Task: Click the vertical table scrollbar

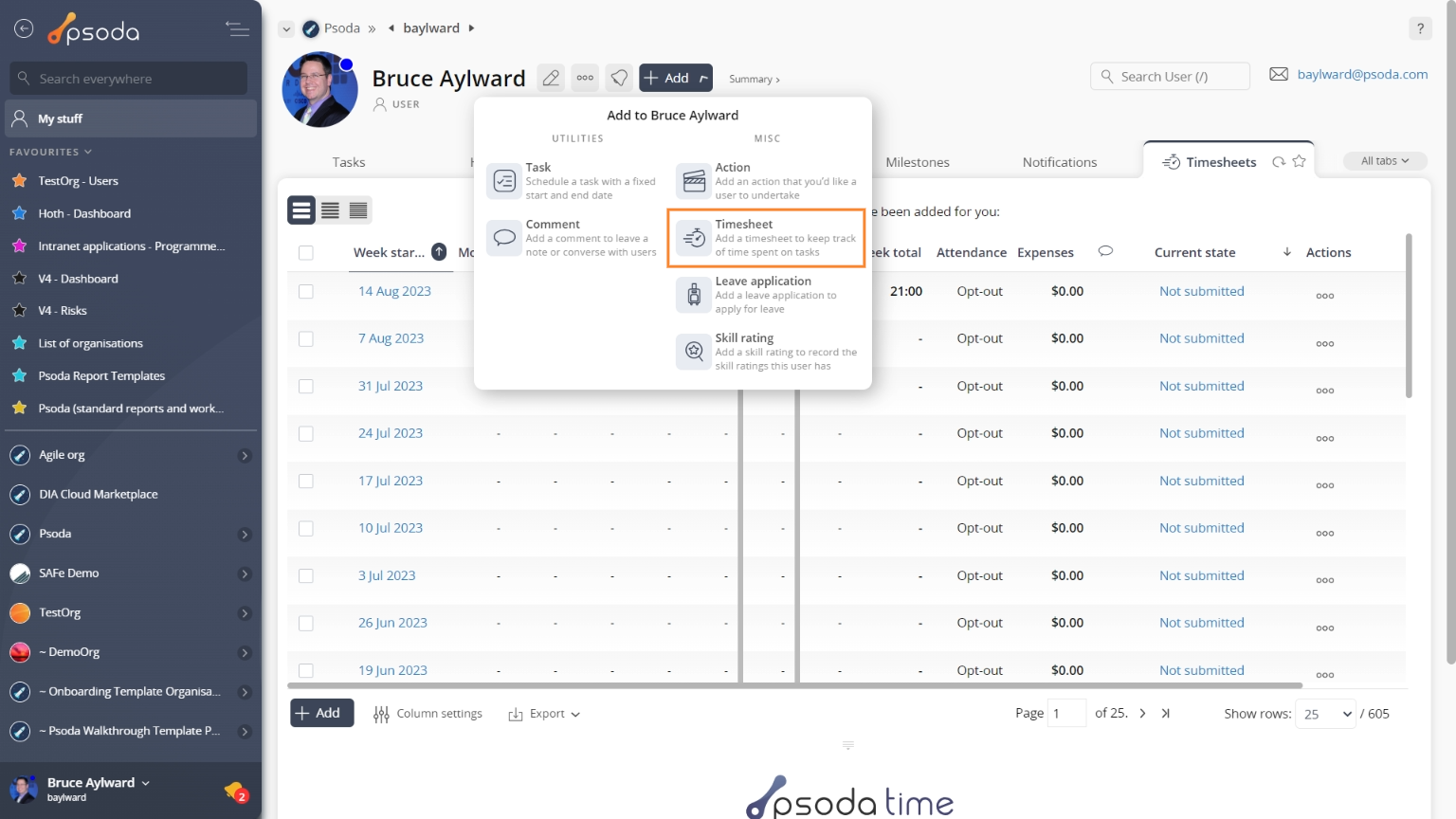Action: click(x=1409, y=316)
